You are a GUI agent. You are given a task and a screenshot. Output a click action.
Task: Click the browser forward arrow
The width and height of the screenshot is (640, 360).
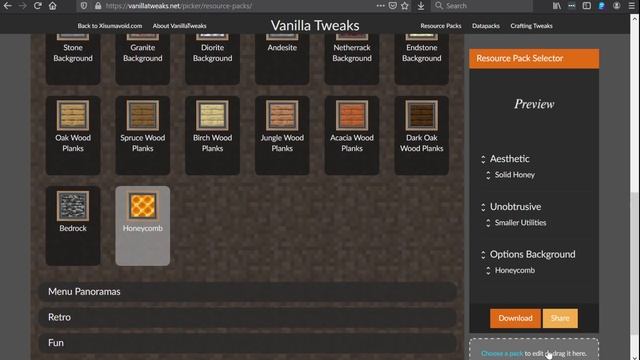pyautogui.click(x=22, y=6)
